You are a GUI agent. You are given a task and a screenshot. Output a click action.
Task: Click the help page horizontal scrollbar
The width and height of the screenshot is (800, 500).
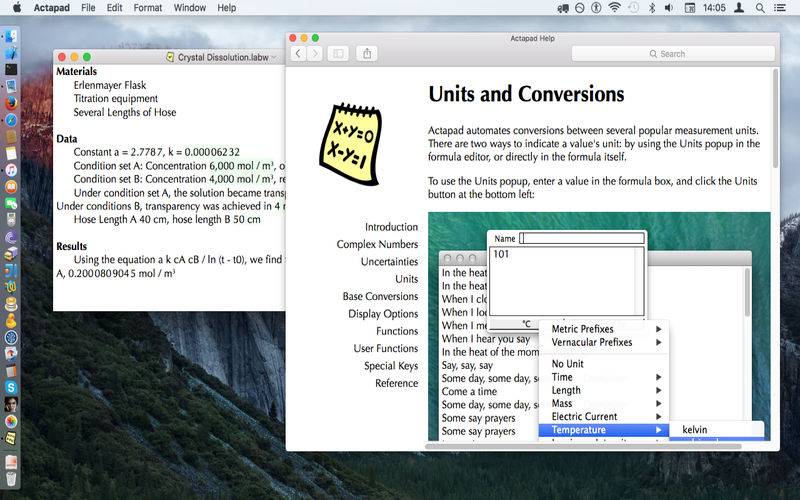[x=583, y=446]
